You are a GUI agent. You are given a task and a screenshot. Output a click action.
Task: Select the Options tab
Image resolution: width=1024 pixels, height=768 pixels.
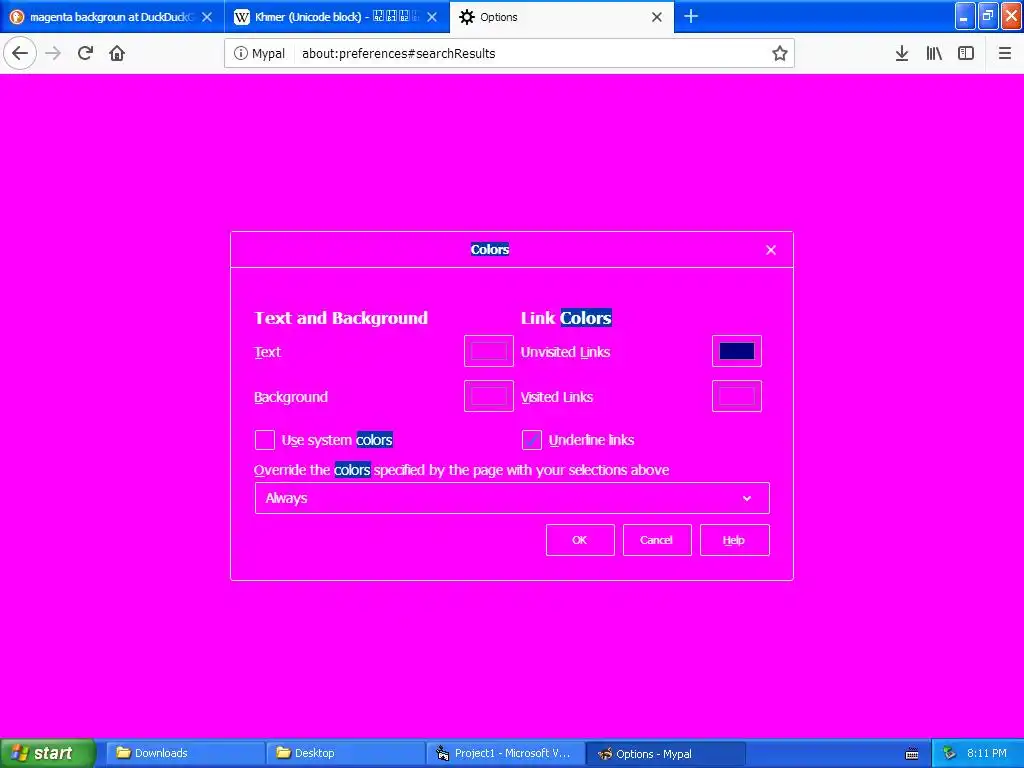tap(562, 17)
